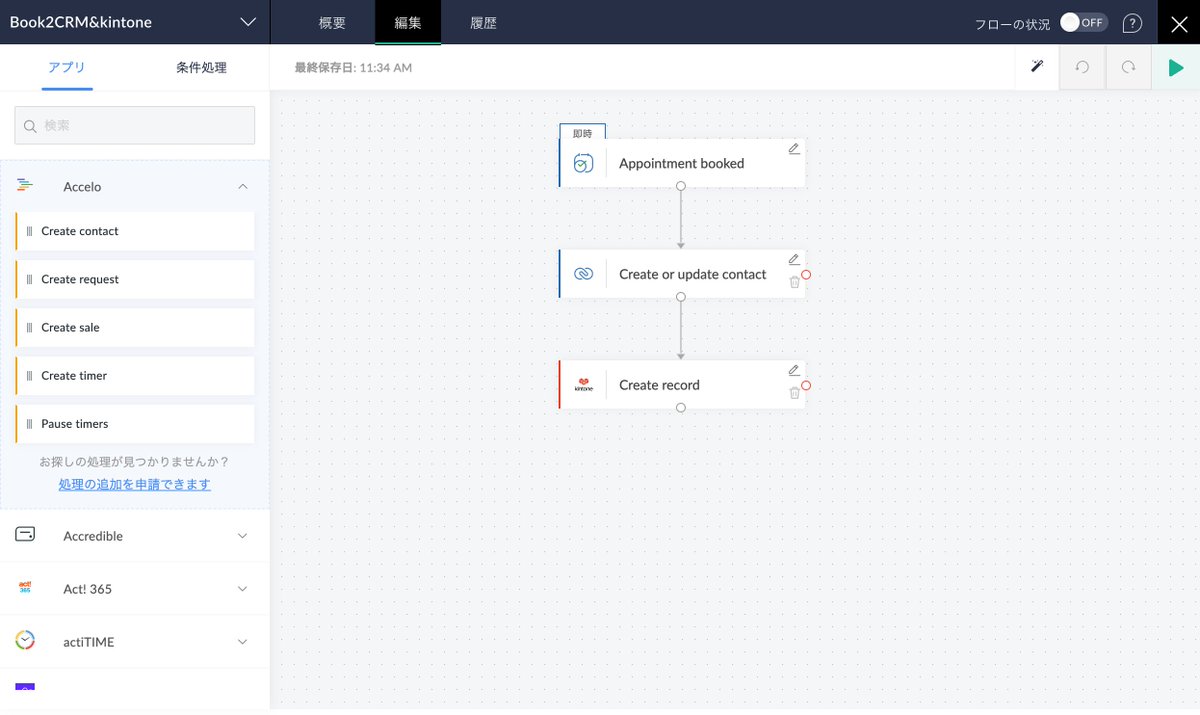Viewport: 1200px width, 715px height.
Task: Switch to the 条件処理 sidebar tab
Action: pyautogui.click(x=200, y=67)
